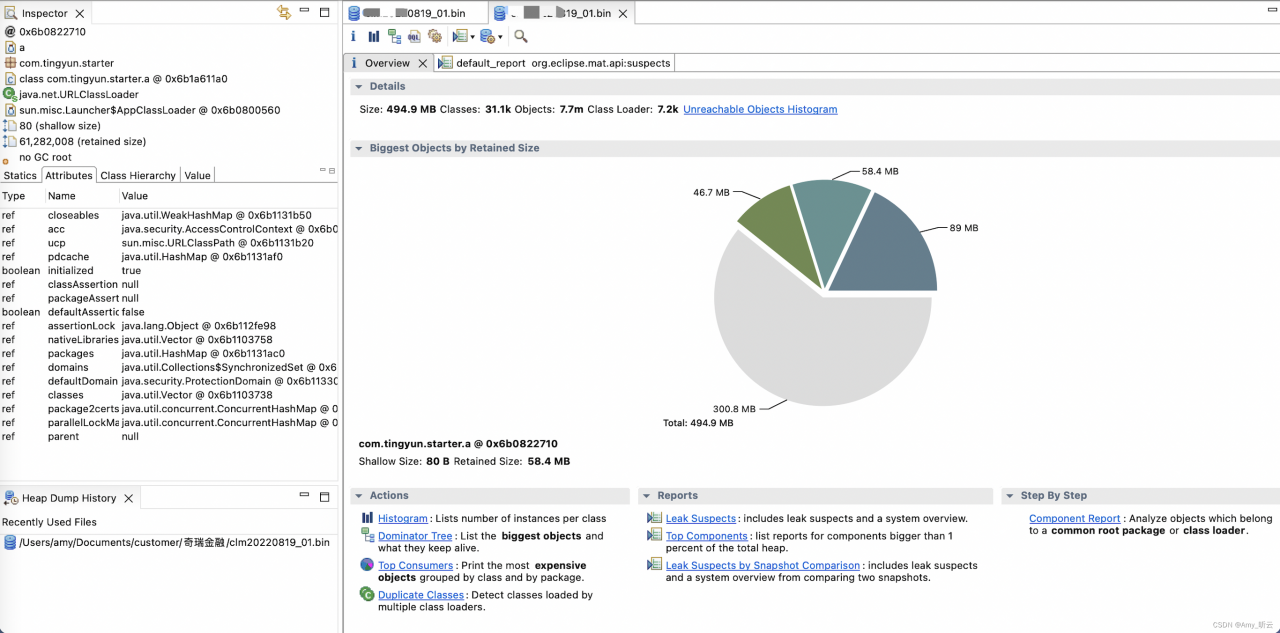Collapse the Details section
This screenshot has height=633, width=1280.
[x=358, y=87]
